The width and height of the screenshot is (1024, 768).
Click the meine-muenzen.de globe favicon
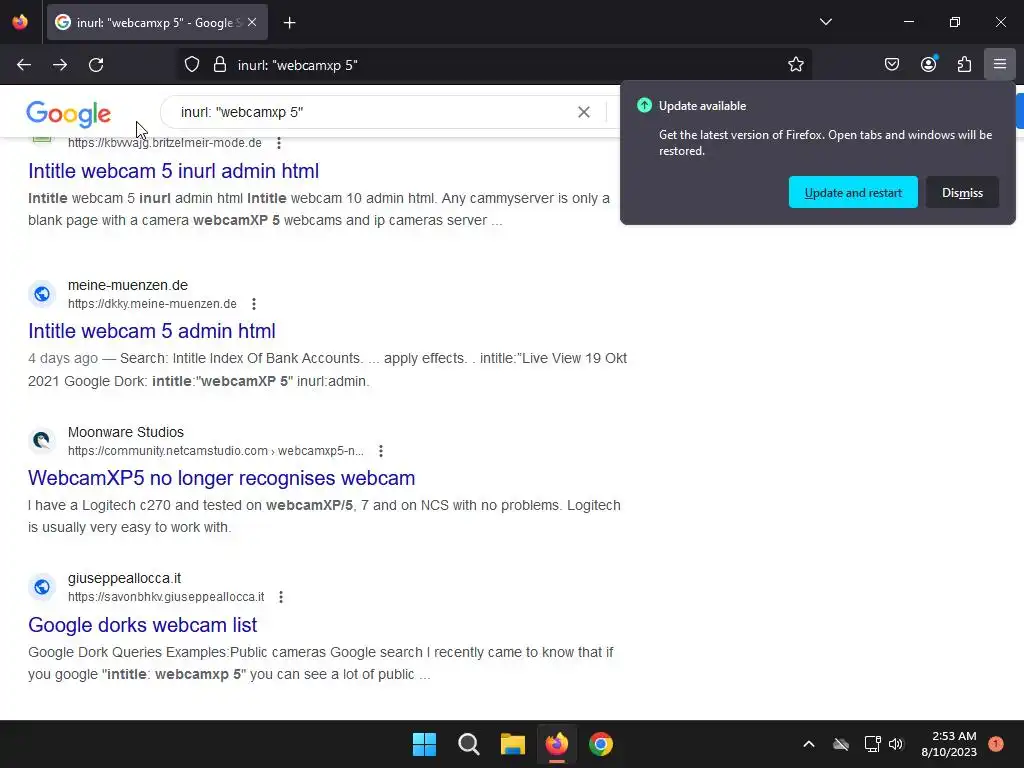click(x=42, y=294)
